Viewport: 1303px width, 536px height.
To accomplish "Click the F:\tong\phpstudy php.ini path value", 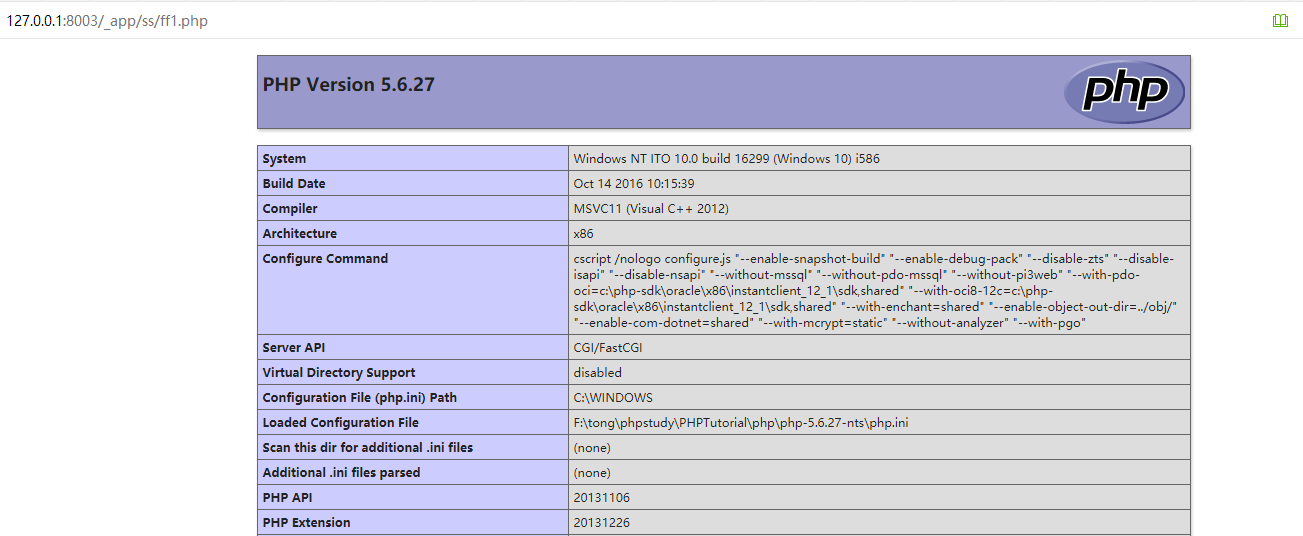I will pos(741,423).
